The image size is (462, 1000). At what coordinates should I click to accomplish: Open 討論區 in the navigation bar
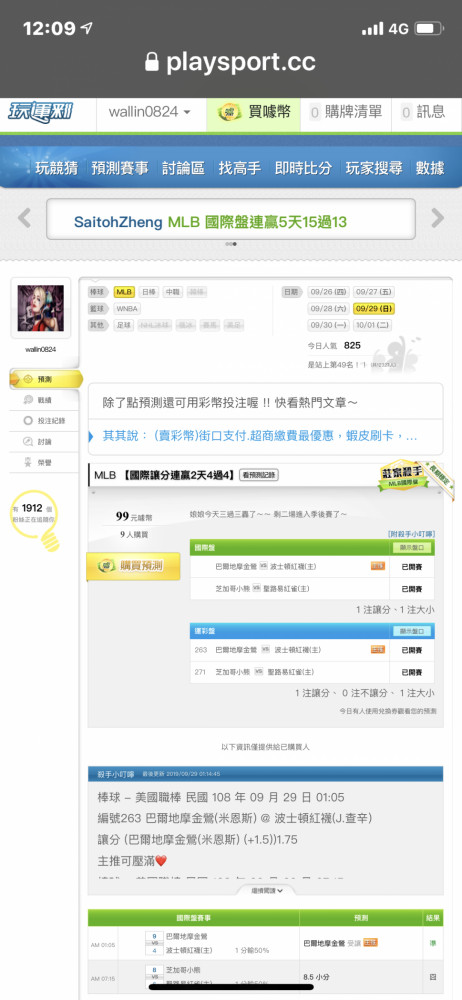[x=183, y=168]
